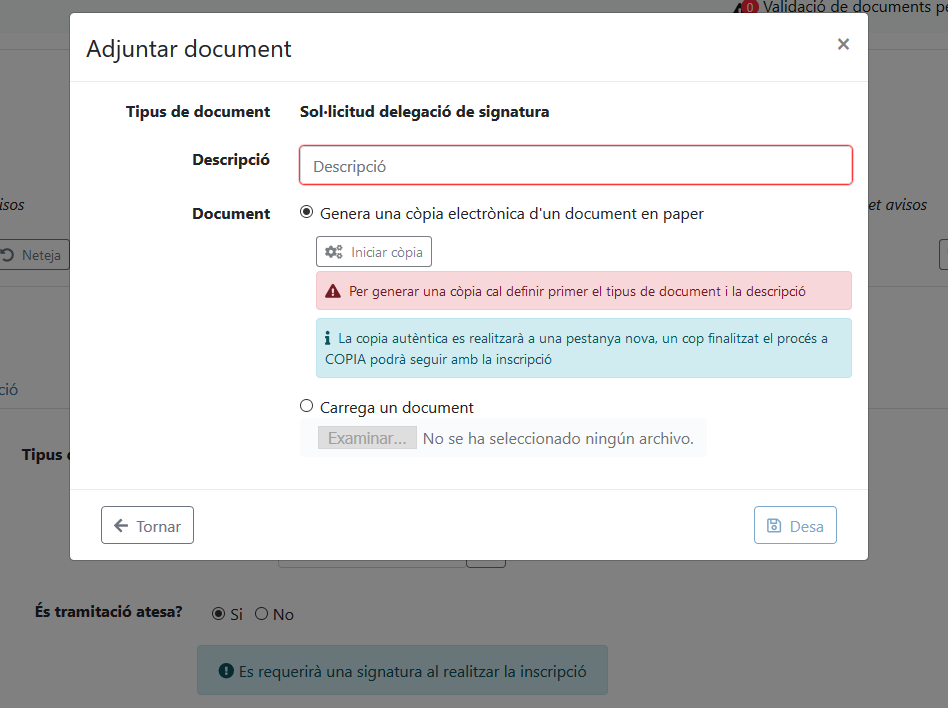Click 'No se ha seleccionado ningún archivo' text

click(x=558, y=438)
